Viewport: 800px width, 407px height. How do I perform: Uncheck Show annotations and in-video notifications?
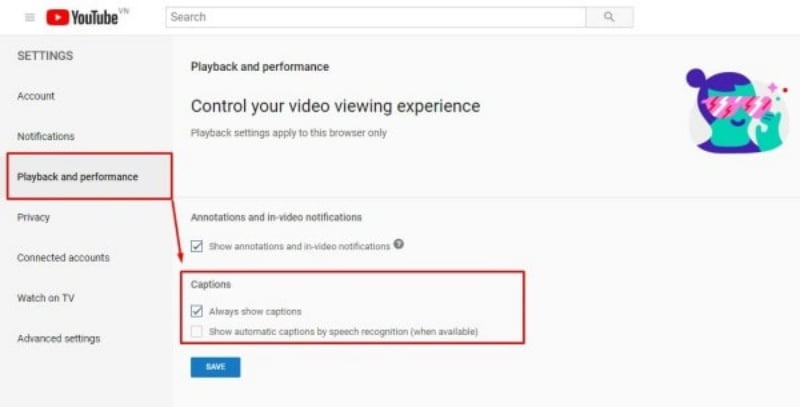(x=197, y=245)
